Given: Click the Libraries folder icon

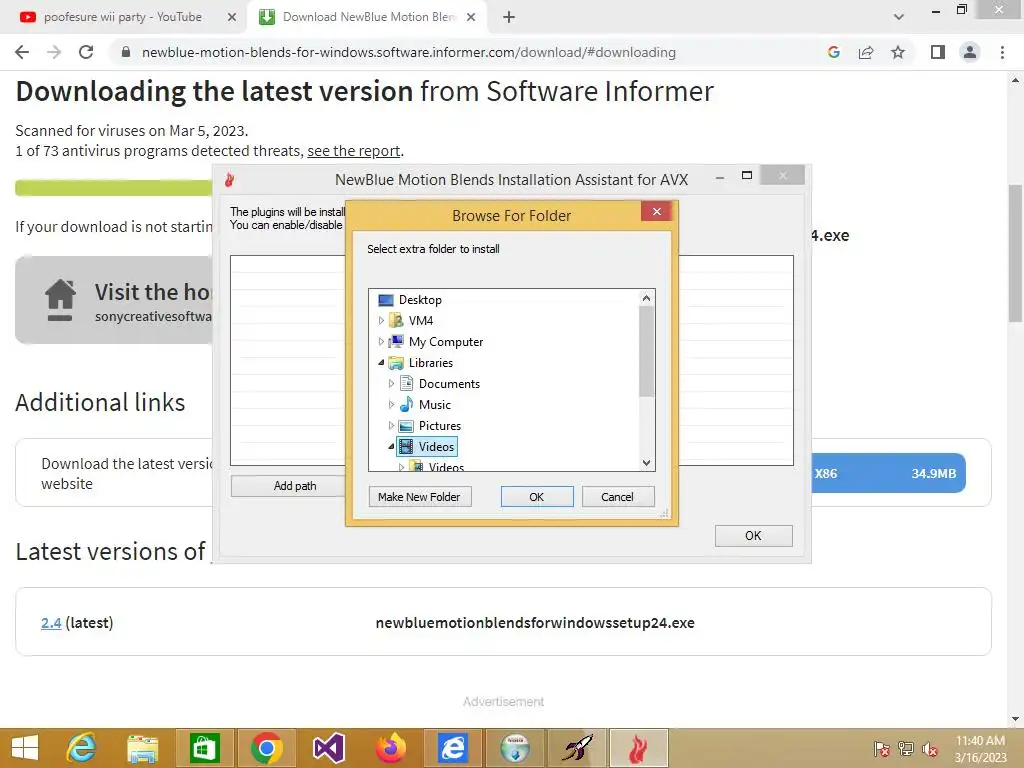Looking at the screenshot, I should [x=396, y=362].
